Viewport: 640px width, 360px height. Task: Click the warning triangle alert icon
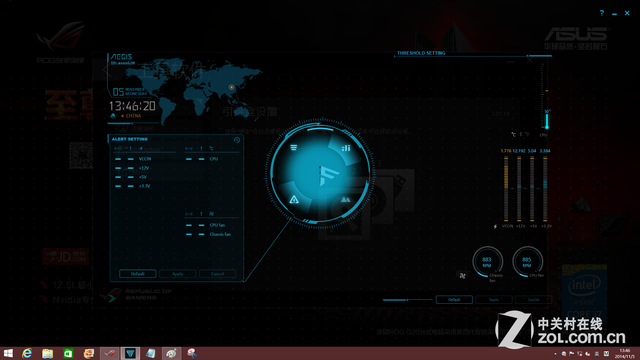294,199
